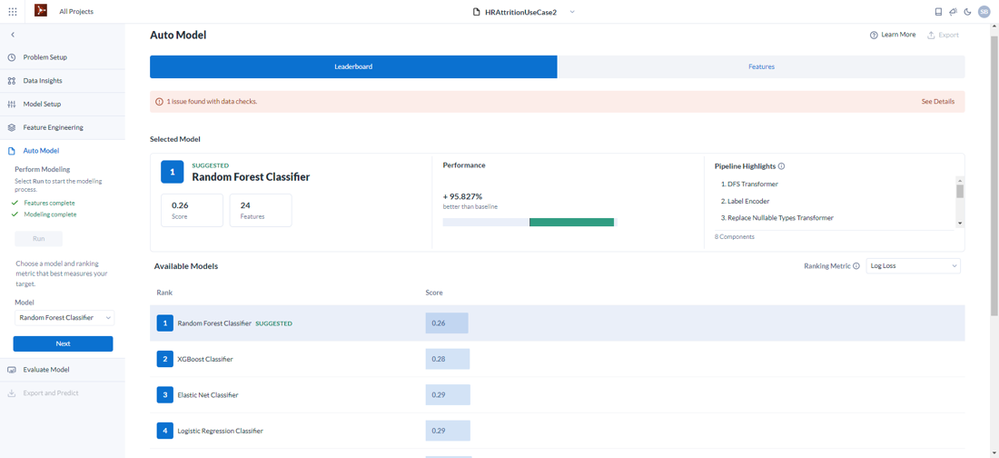Image resolution: width=999 pixels, height=458 pixels.
Task: Click the Data Insights icon
Action: tap(11, 81)
